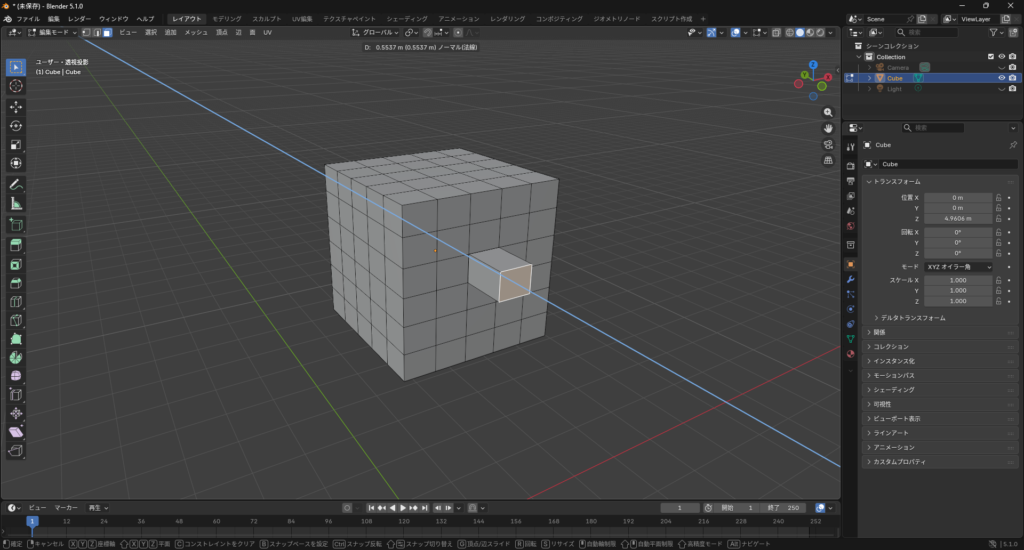Open the 編集モード mode dropdown

[x=55, y=32]
